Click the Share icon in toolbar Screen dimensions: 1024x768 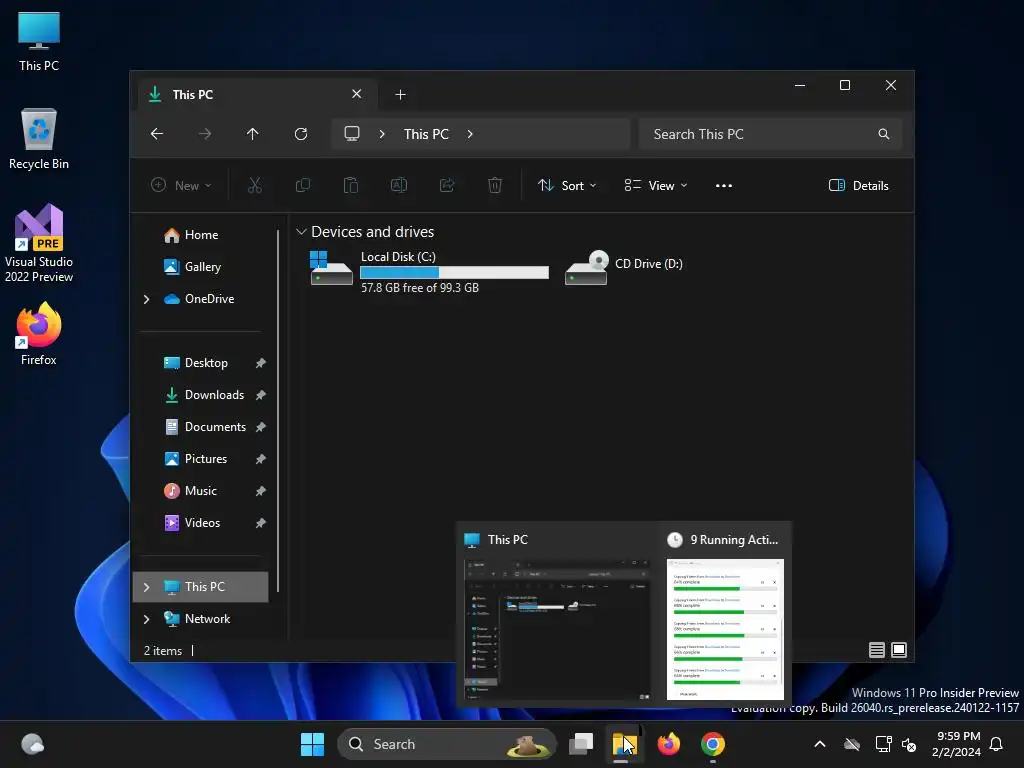(x=447, y=185)
